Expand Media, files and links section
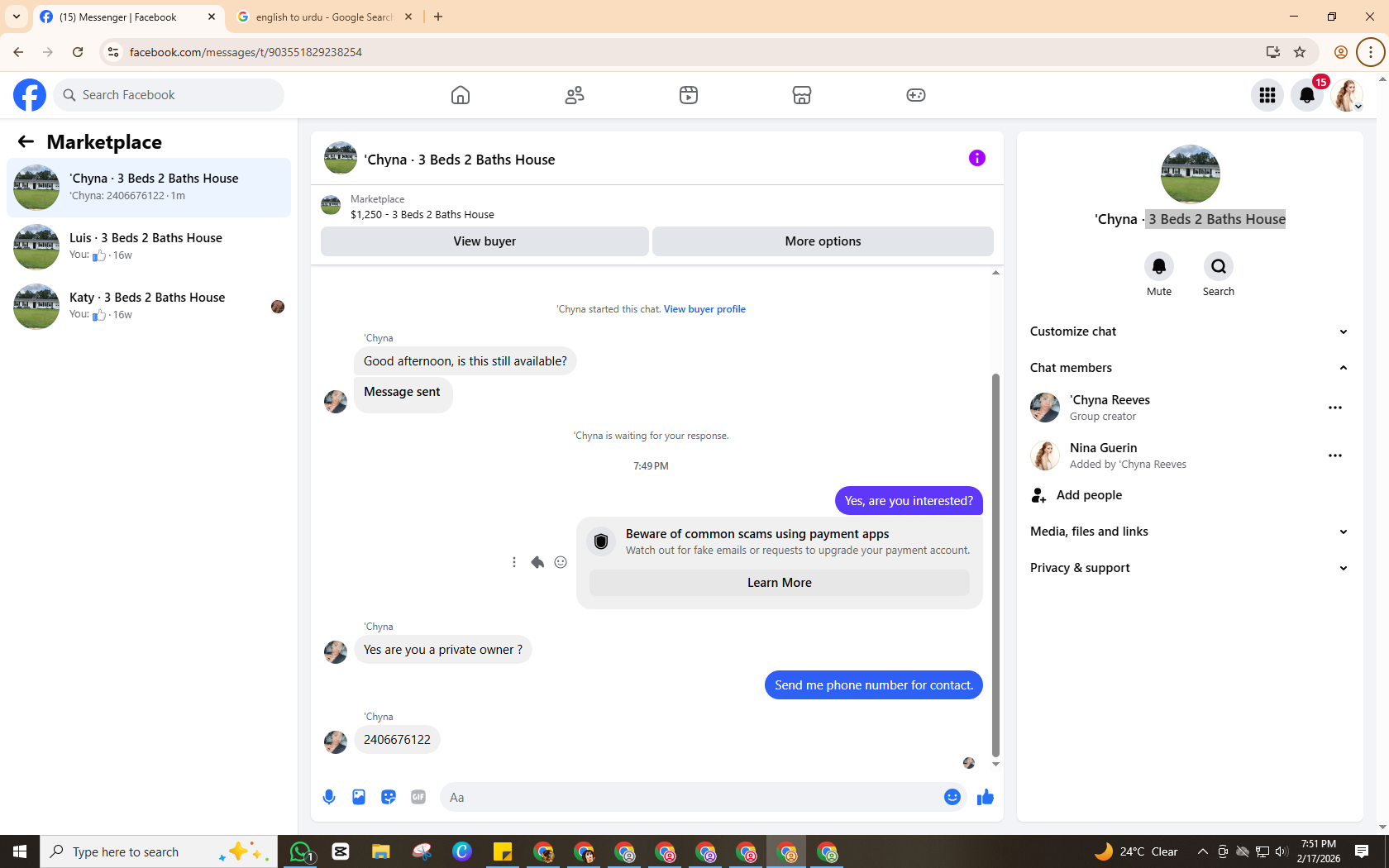The height and width of the screenshot is (868, 1389). click(x=1190, y=532)
